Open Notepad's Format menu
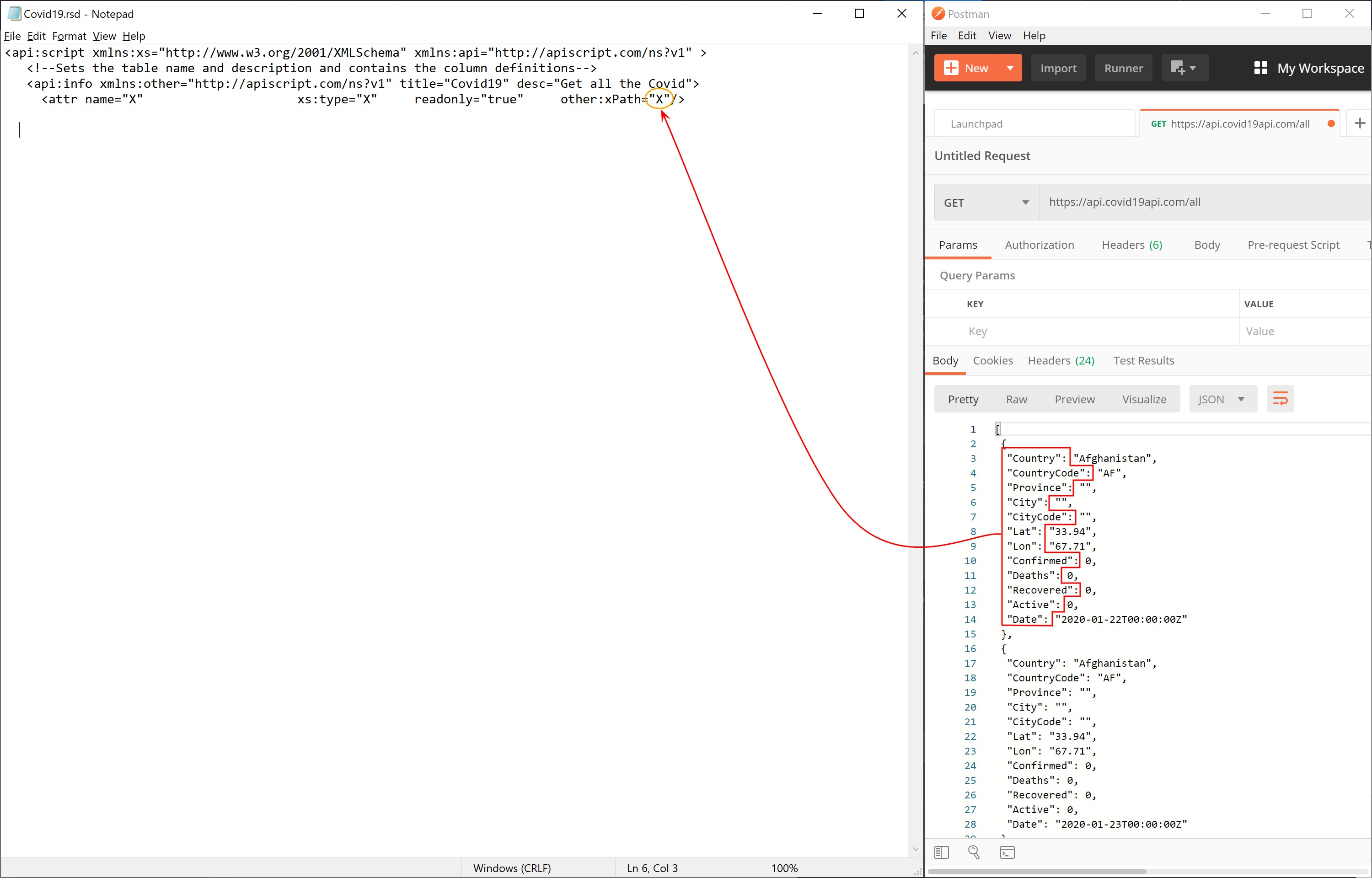 69,36
